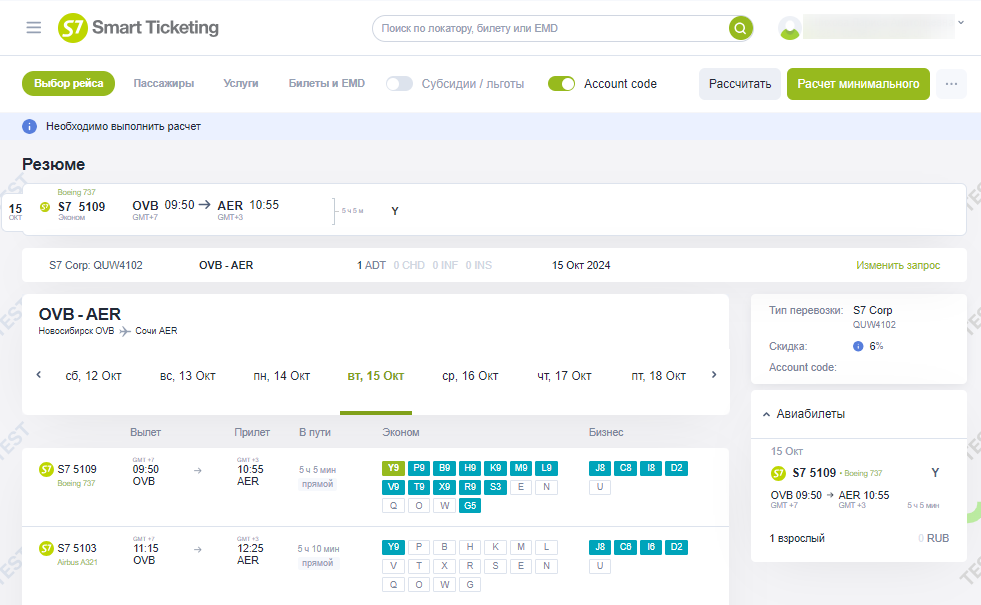Pick fare class K9 on flight S7 5109
Viewport: 981px width, 605px height.
point(496,468)
